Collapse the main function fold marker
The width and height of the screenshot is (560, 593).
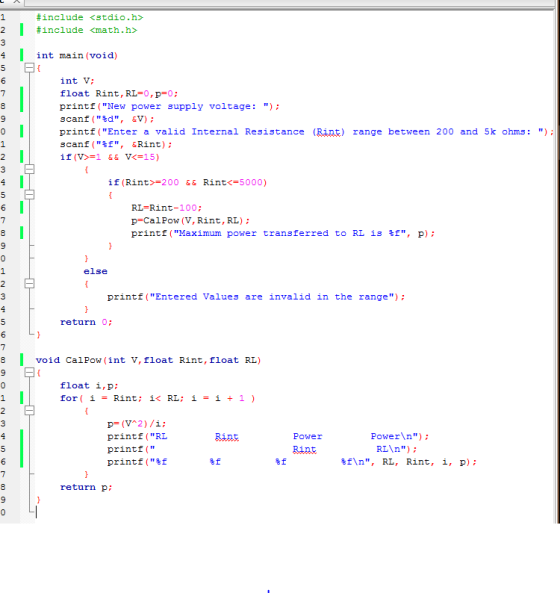click(x=29, y=68)
